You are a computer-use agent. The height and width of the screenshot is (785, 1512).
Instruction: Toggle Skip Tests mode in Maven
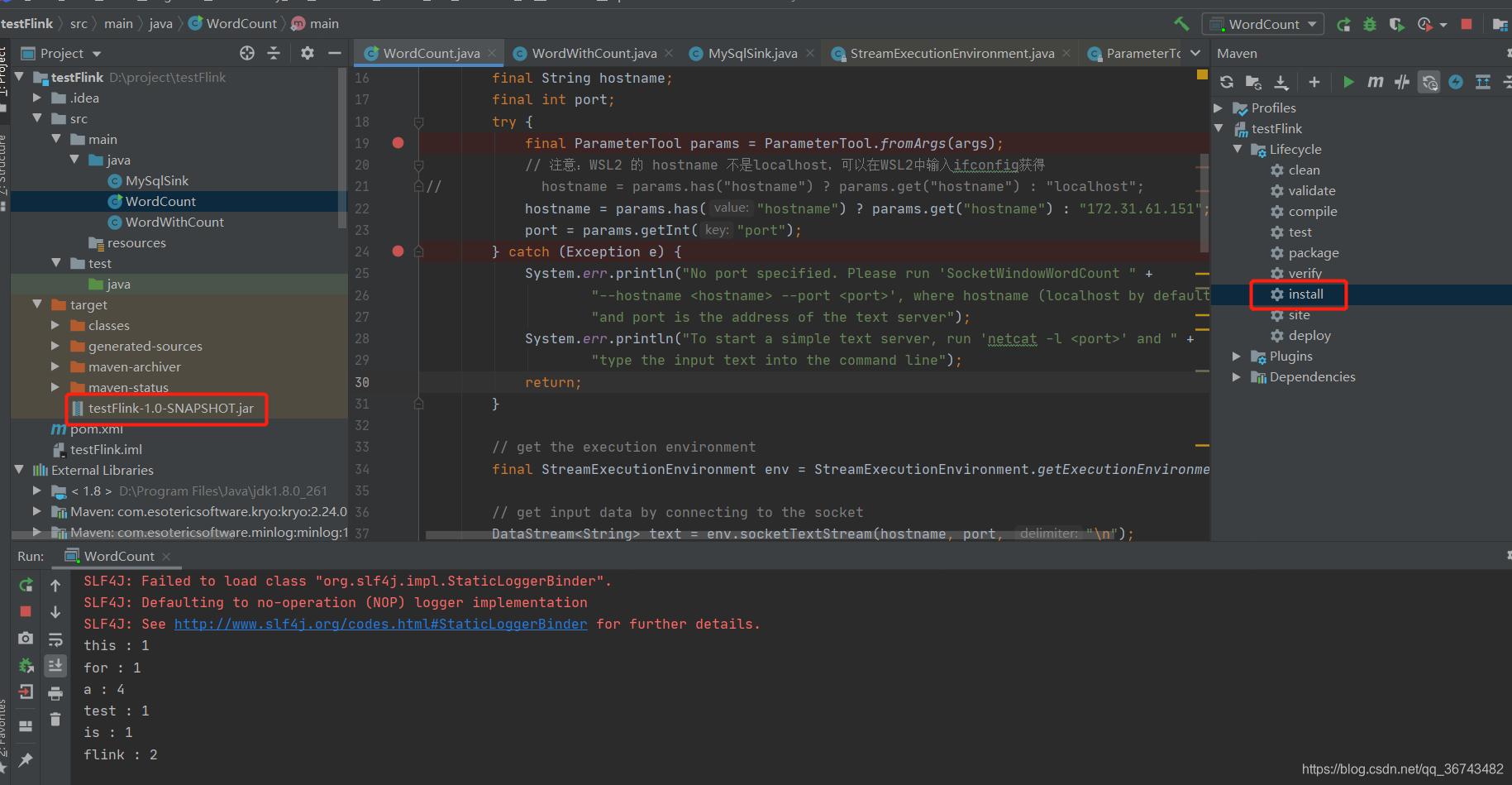(1456, 82)
